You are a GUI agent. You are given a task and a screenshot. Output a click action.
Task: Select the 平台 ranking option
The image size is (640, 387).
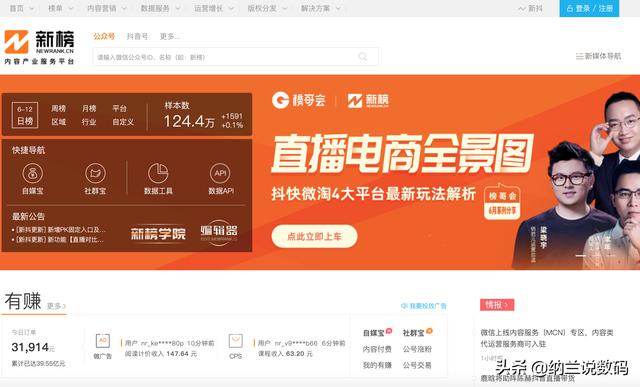(x=120, y=109)
